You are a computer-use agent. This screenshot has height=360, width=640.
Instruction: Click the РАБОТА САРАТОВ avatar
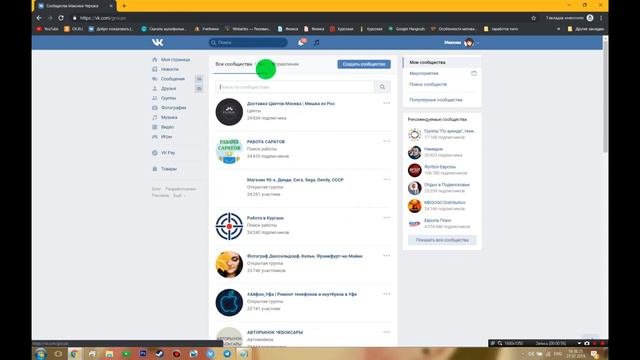click(229, 150)
